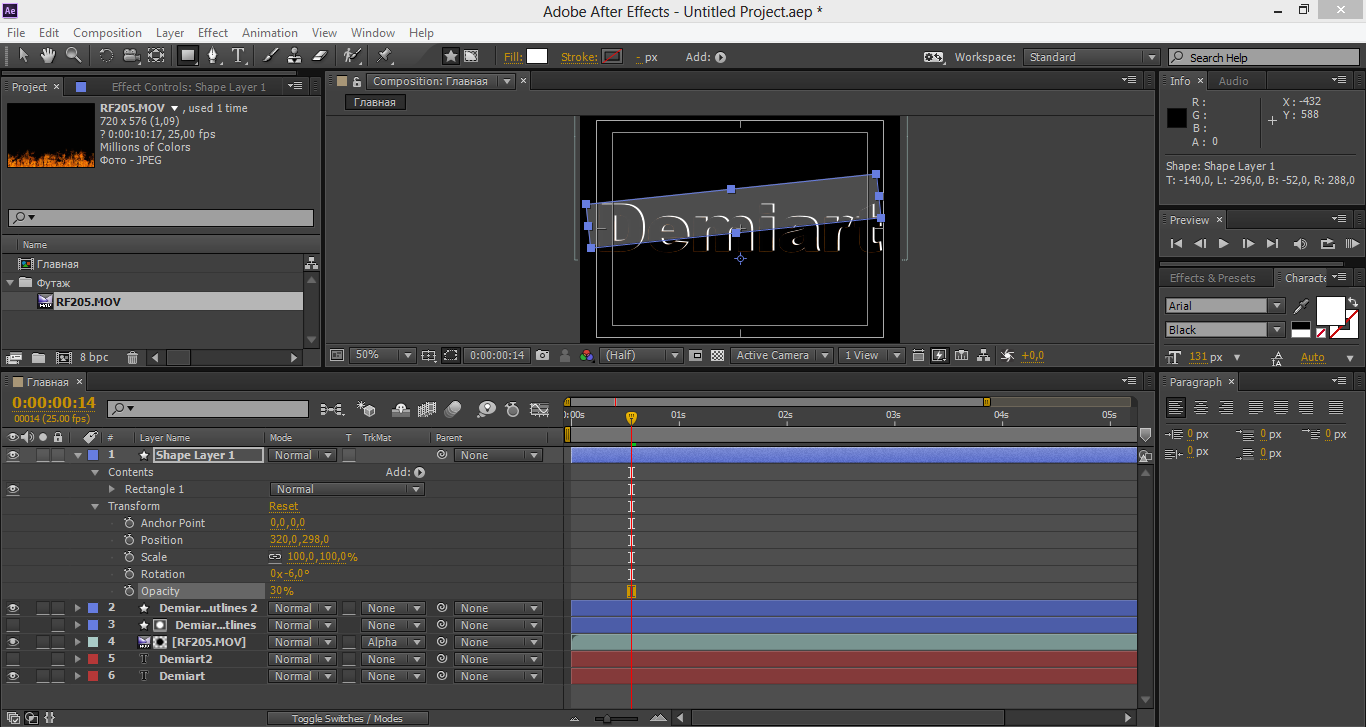Expand the Demiart2 layer properties
Image resolution: width=1366 pixels, height=727 pixels.
pos(78,659)
